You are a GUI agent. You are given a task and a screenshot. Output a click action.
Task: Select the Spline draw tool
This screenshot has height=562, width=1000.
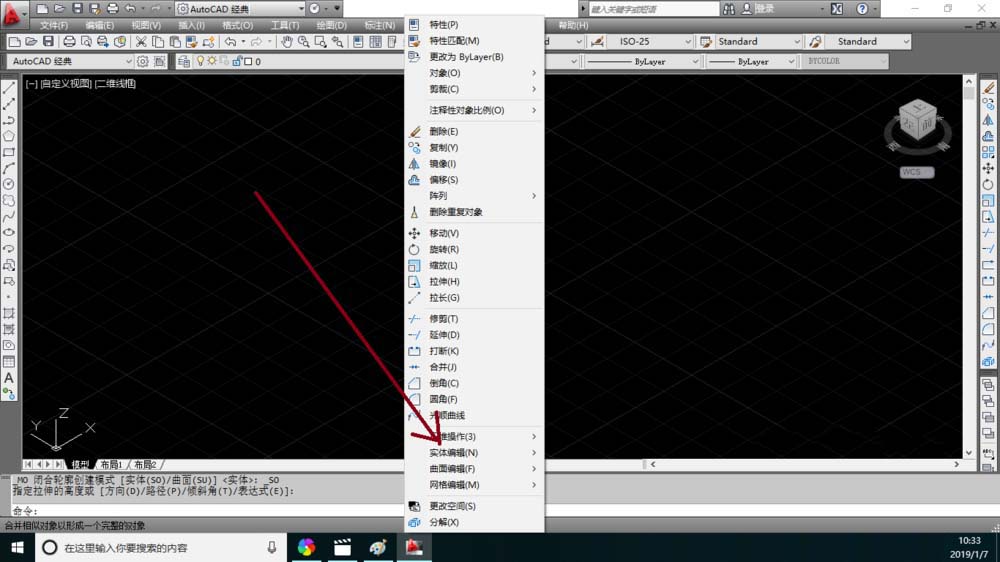(x=9, y=217)
